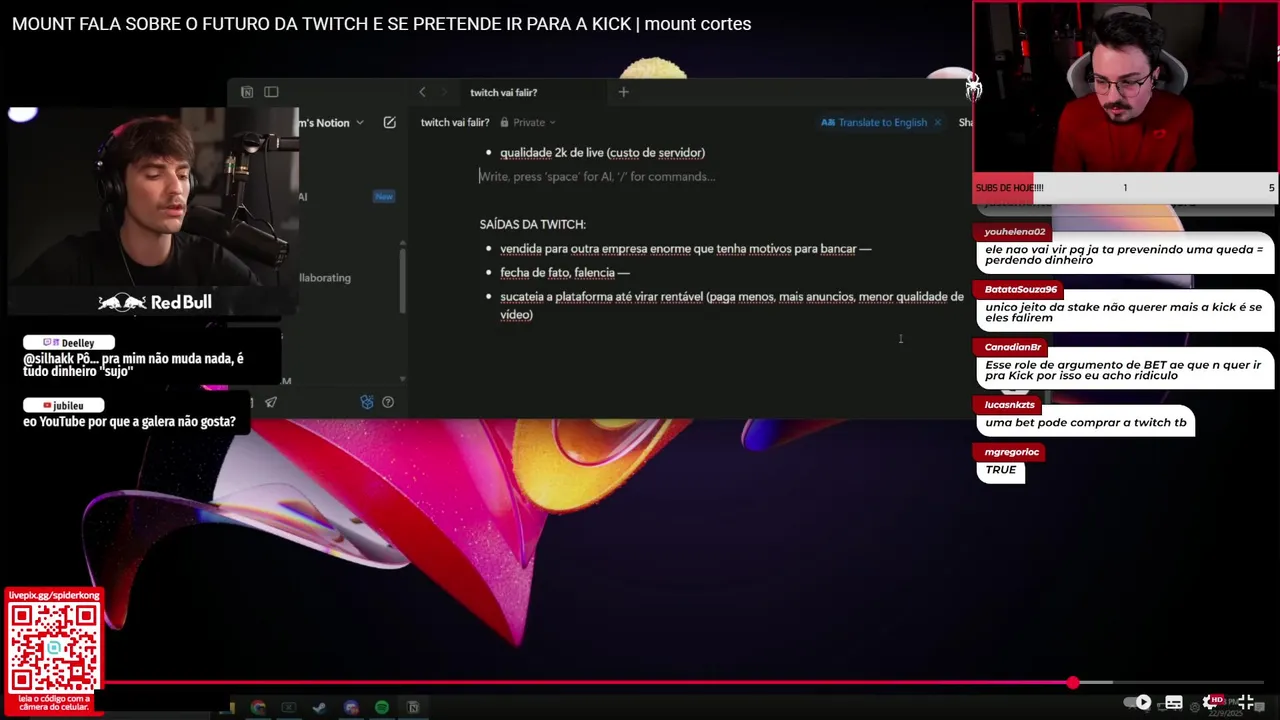Click mgregorioc chat username
This screenshot has height=720, width=1280.
(x=1011, y=452)
